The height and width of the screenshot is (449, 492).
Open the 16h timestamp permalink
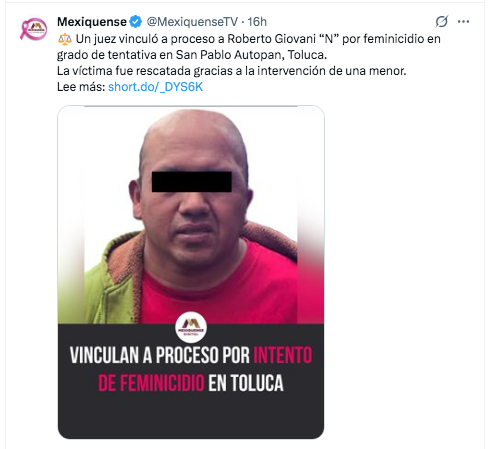point(257,22)
